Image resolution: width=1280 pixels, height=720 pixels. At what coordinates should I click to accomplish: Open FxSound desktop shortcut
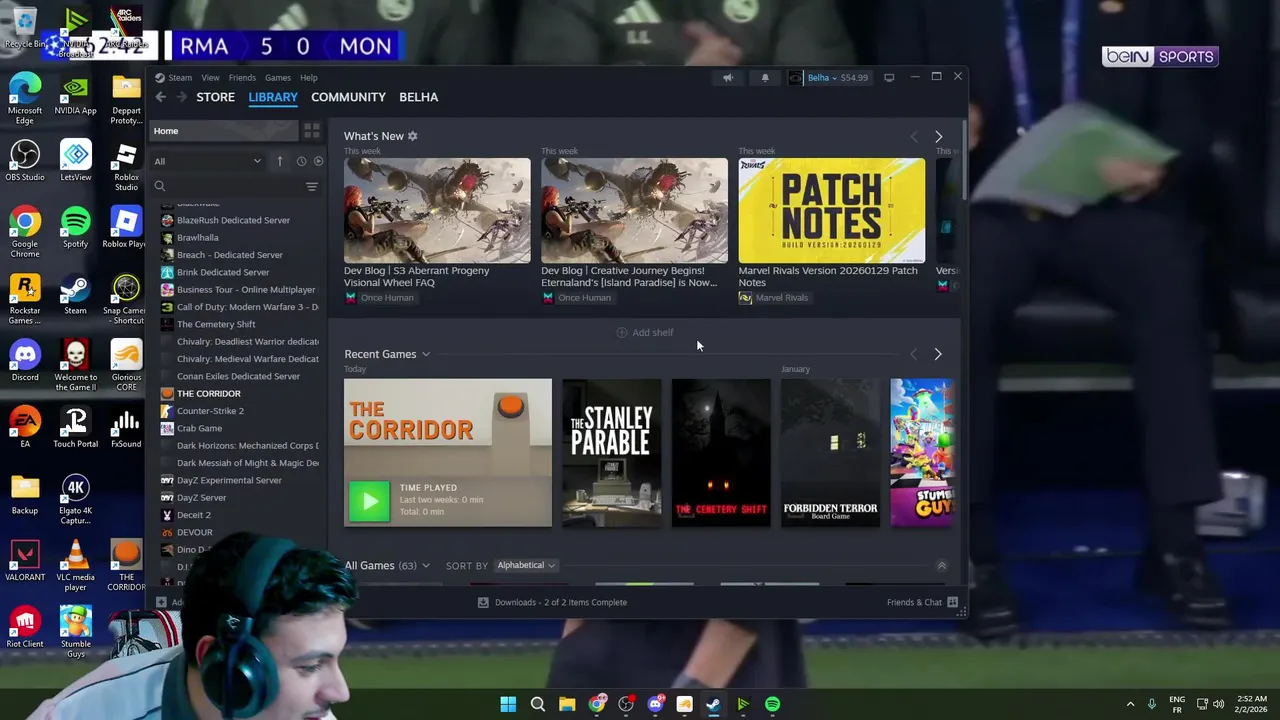point(126,427)
